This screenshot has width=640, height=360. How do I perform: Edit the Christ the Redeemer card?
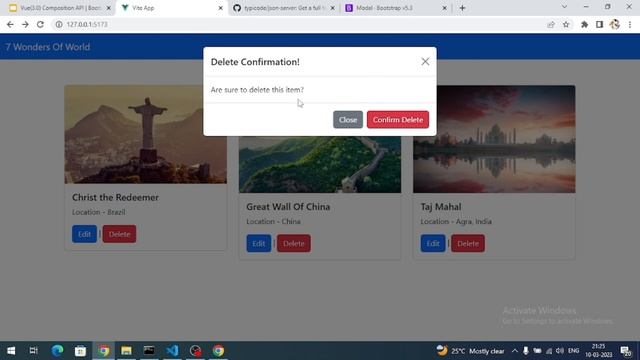pos(84,234)
